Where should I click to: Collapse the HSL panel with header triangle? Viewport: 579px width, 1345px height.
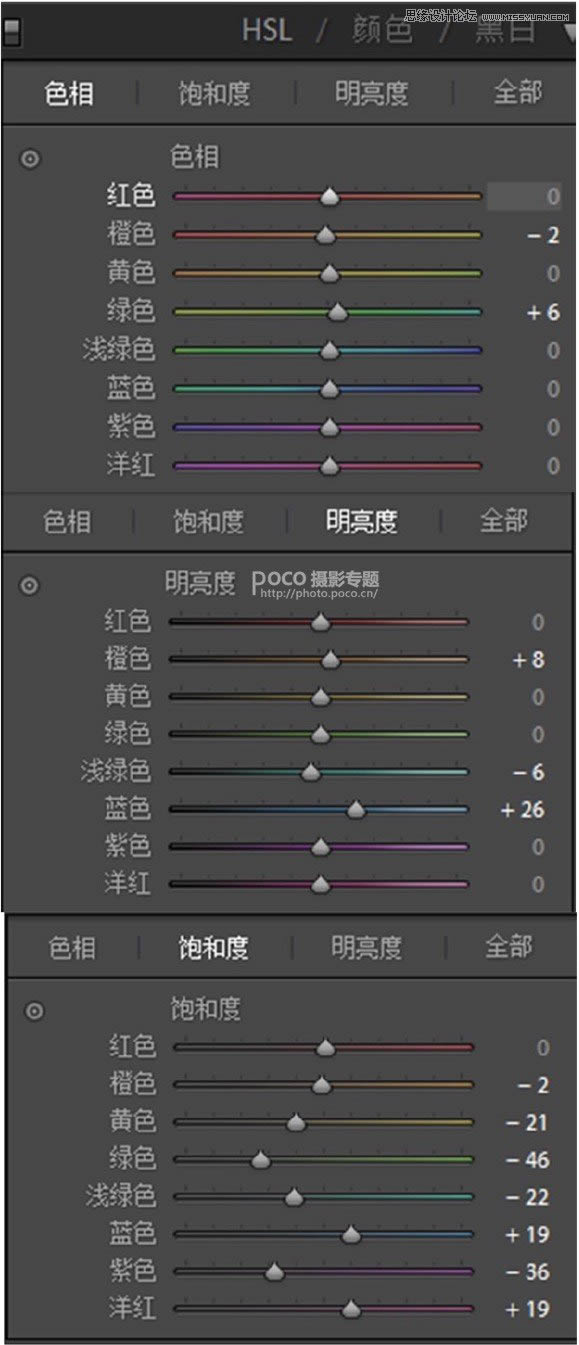pyautogui.click(x=571, y=31)
